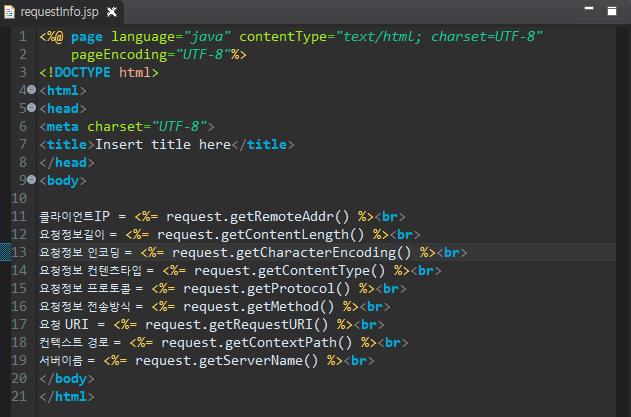The width and height of the screenshot is (631, 417).
Task: Click the JSP file icon on the tab
Action: tap(9, 12)
